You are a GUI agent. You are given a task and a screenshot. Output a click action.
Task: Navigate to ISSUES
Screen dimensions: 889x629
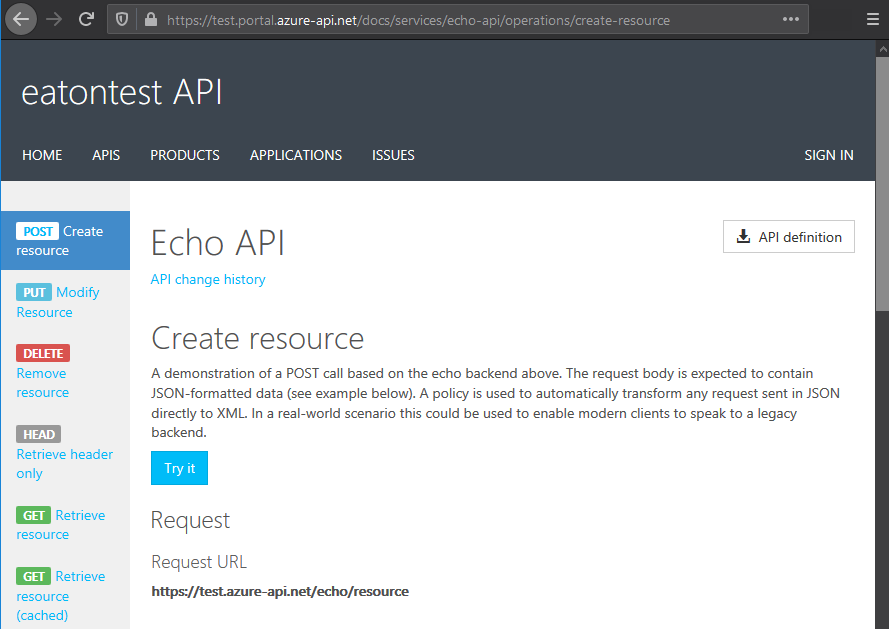coord(393,155)
